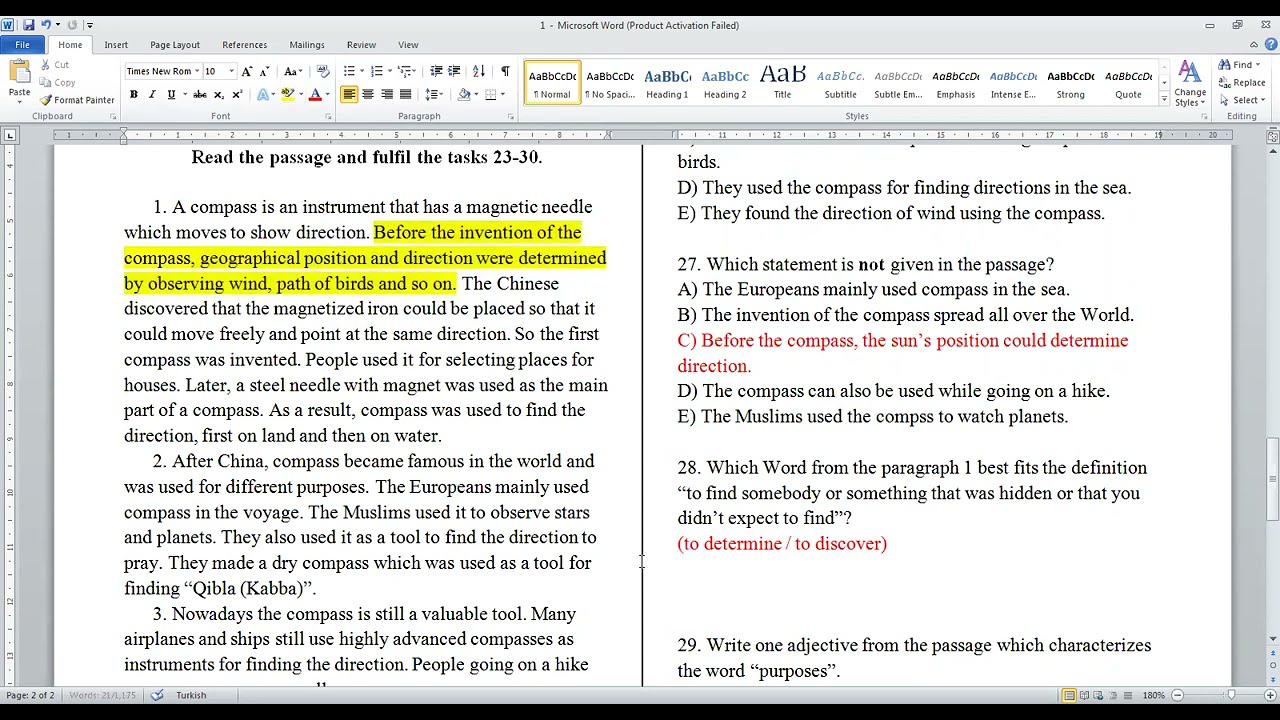This screenshot has height=720, width=1280.
Task: Switch to the References tab
Action: (x=244, y=45)
